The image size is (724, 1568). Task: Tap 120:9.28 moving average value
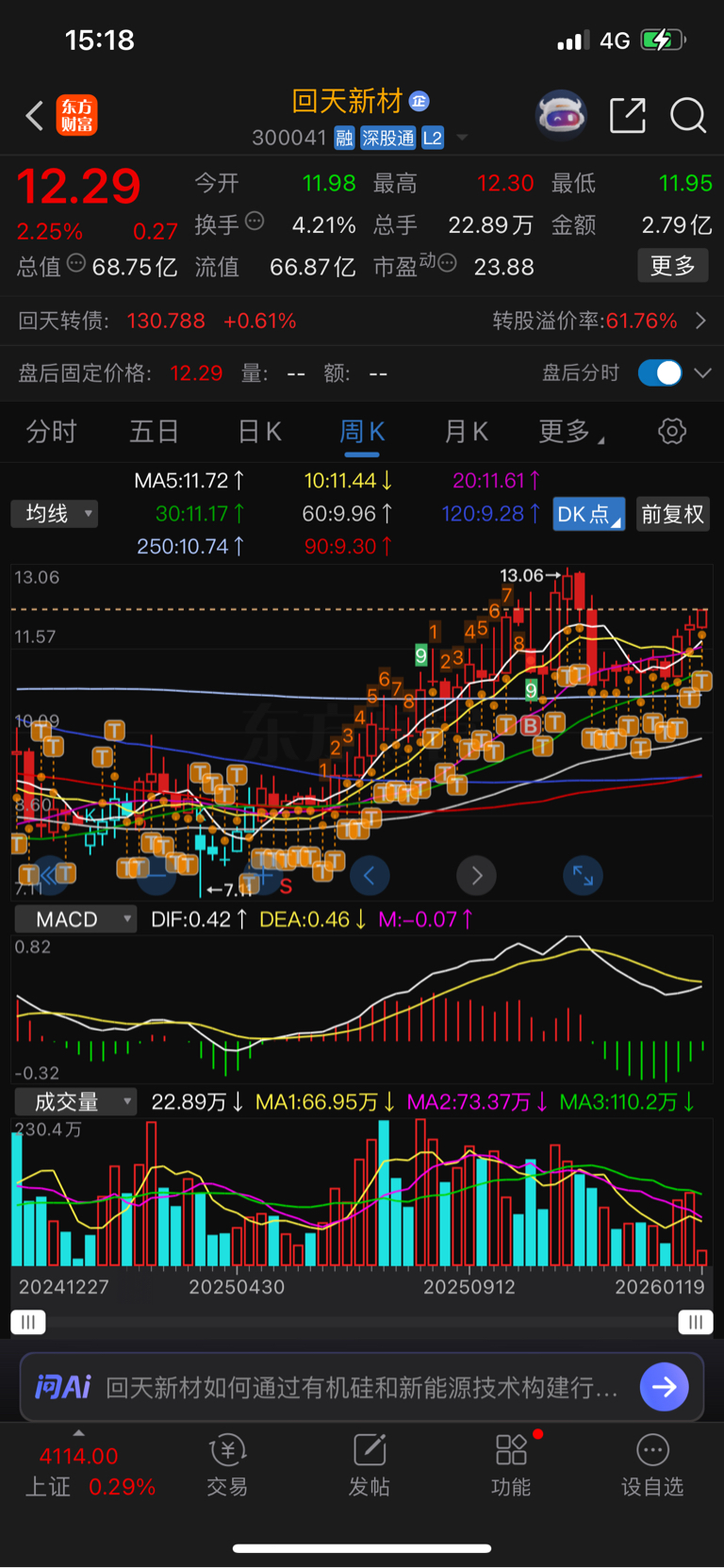point(490,513)
